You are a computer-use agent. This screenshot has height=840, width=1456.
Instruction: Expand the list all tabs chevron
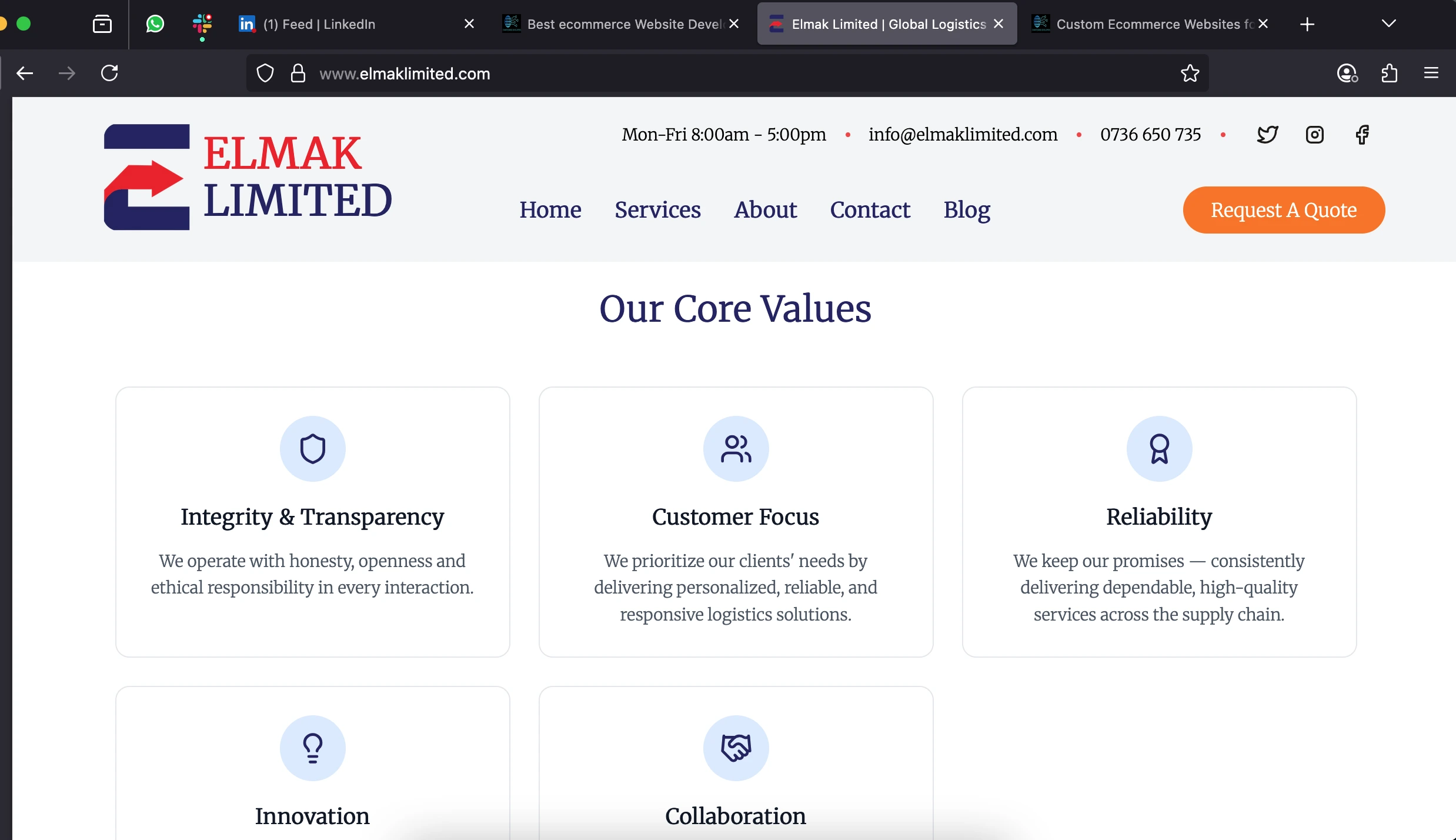[1388, 24]
